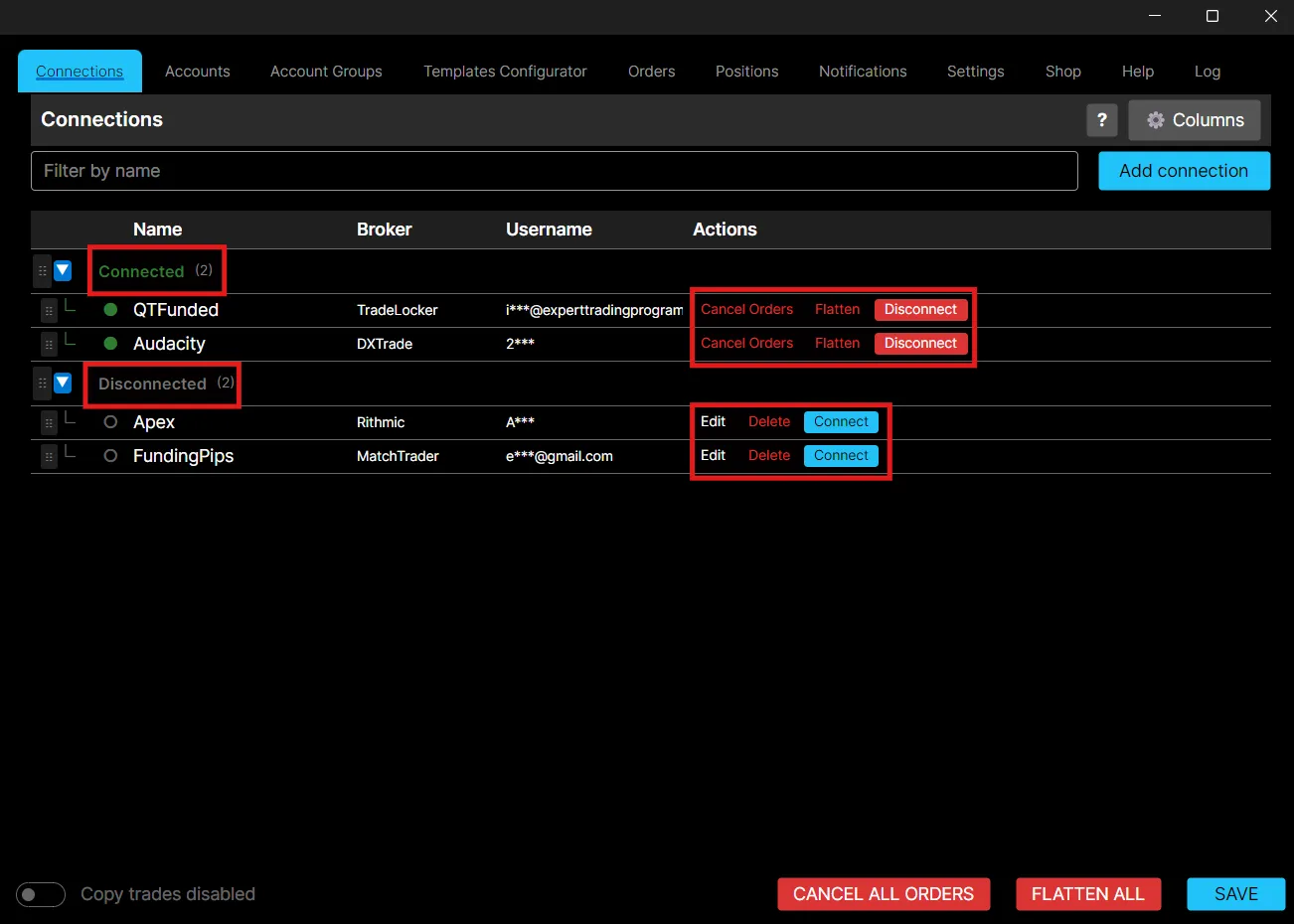Click drag handle icon of Audacity row

(49, 345)
